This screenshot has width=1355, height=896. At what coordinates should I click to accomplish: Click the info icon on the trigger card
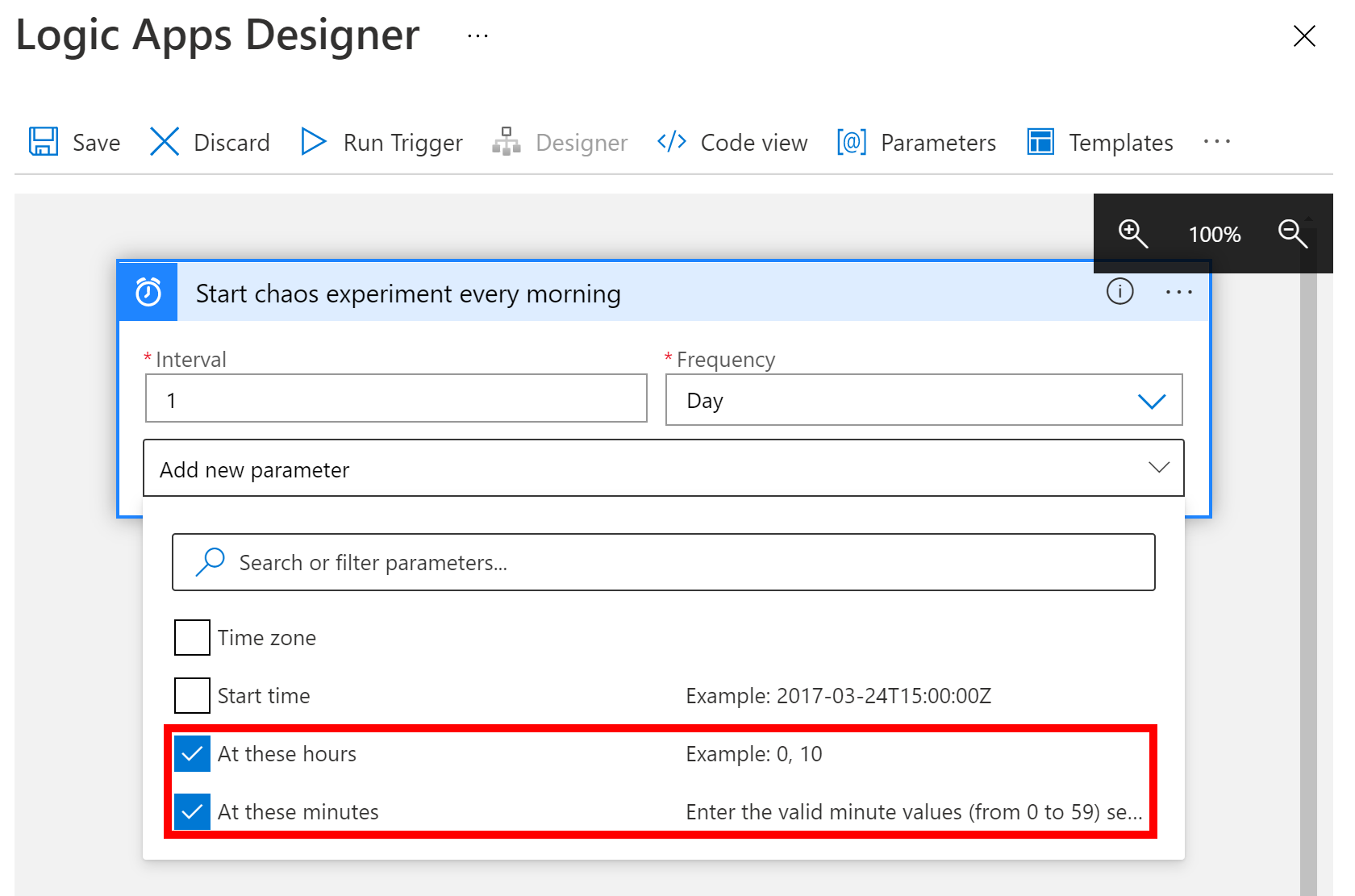tap(1119, 292)
